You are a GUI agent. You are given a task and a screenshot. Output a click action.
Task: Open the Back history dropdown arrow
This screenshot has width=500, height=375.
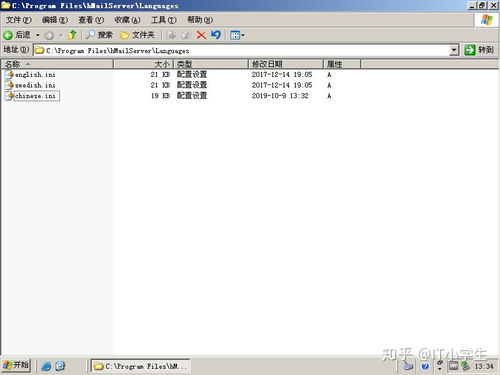pyautogui.click(x=38, y=35)
